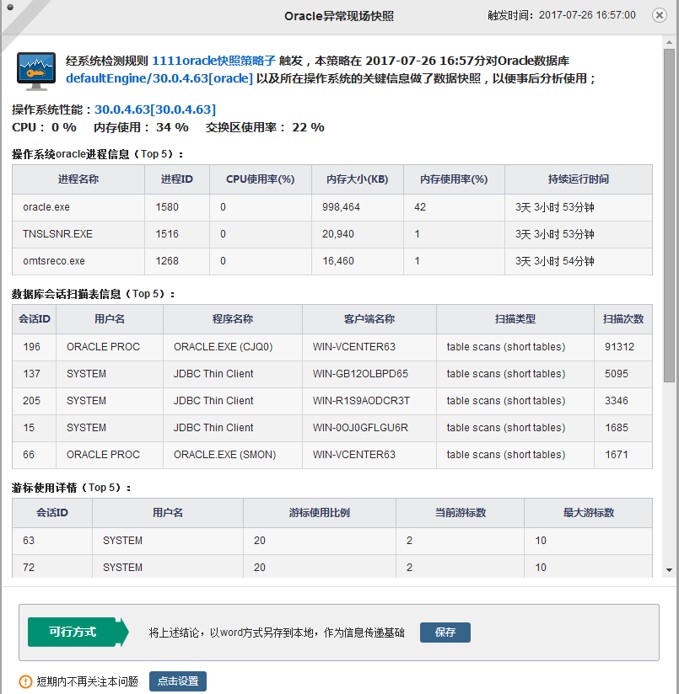Click the vertical scrollbar thumb
This screenshot has height=694, width=679.
(669, 215)
